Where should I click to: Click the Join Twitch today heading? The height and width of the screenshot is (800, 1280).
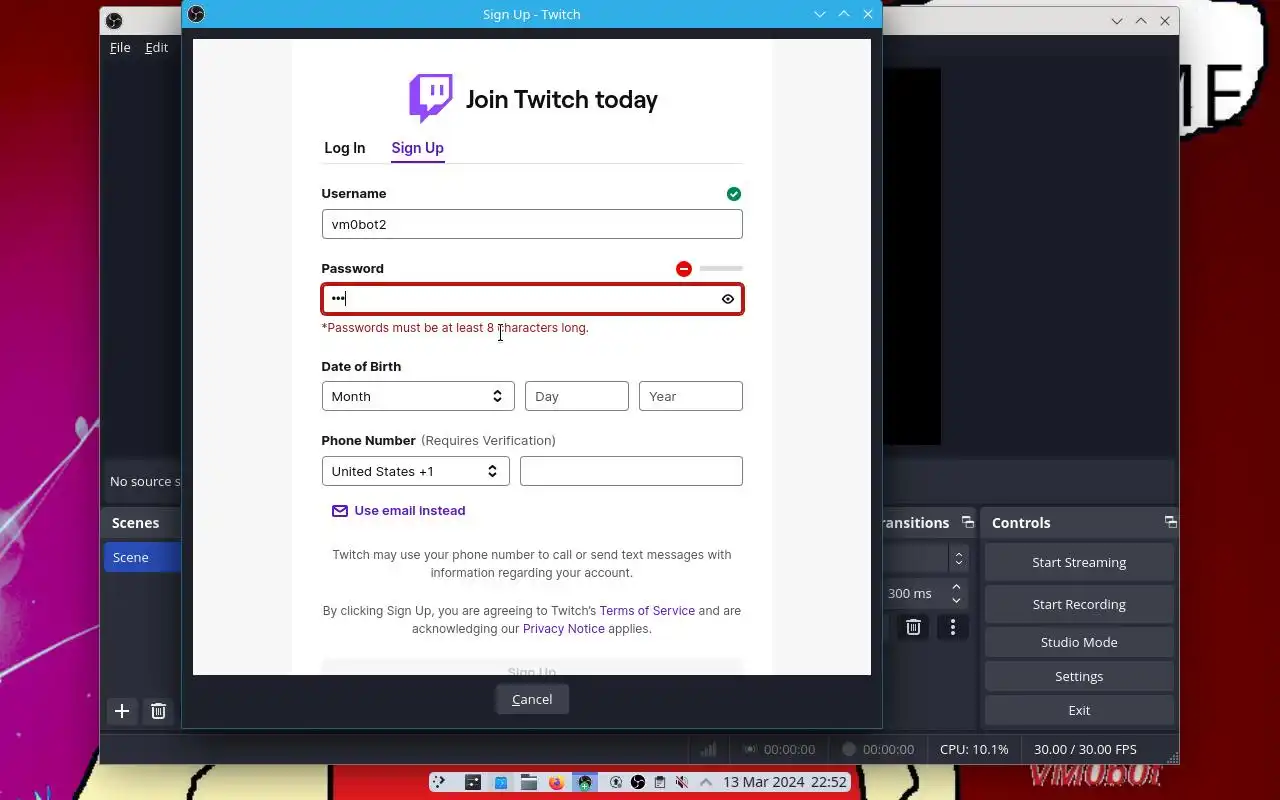562,99
